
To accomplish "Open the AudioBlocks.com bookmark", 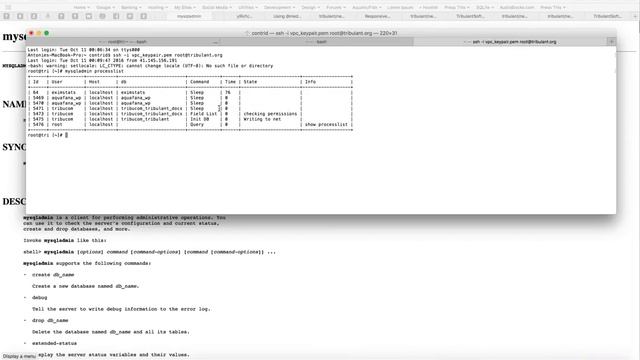I will point(517,7).
